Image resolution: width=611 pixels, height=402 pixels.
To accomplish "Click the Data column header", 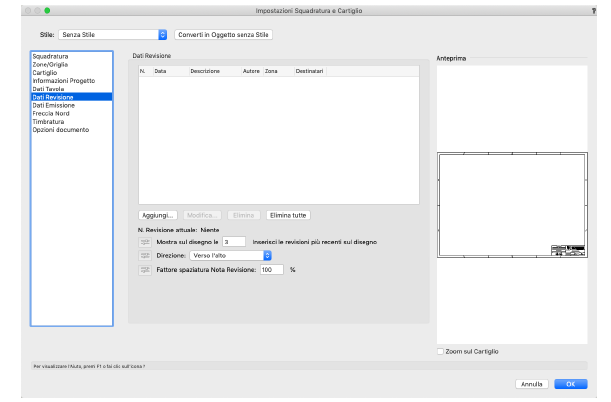I will click(x=171, y=71).
